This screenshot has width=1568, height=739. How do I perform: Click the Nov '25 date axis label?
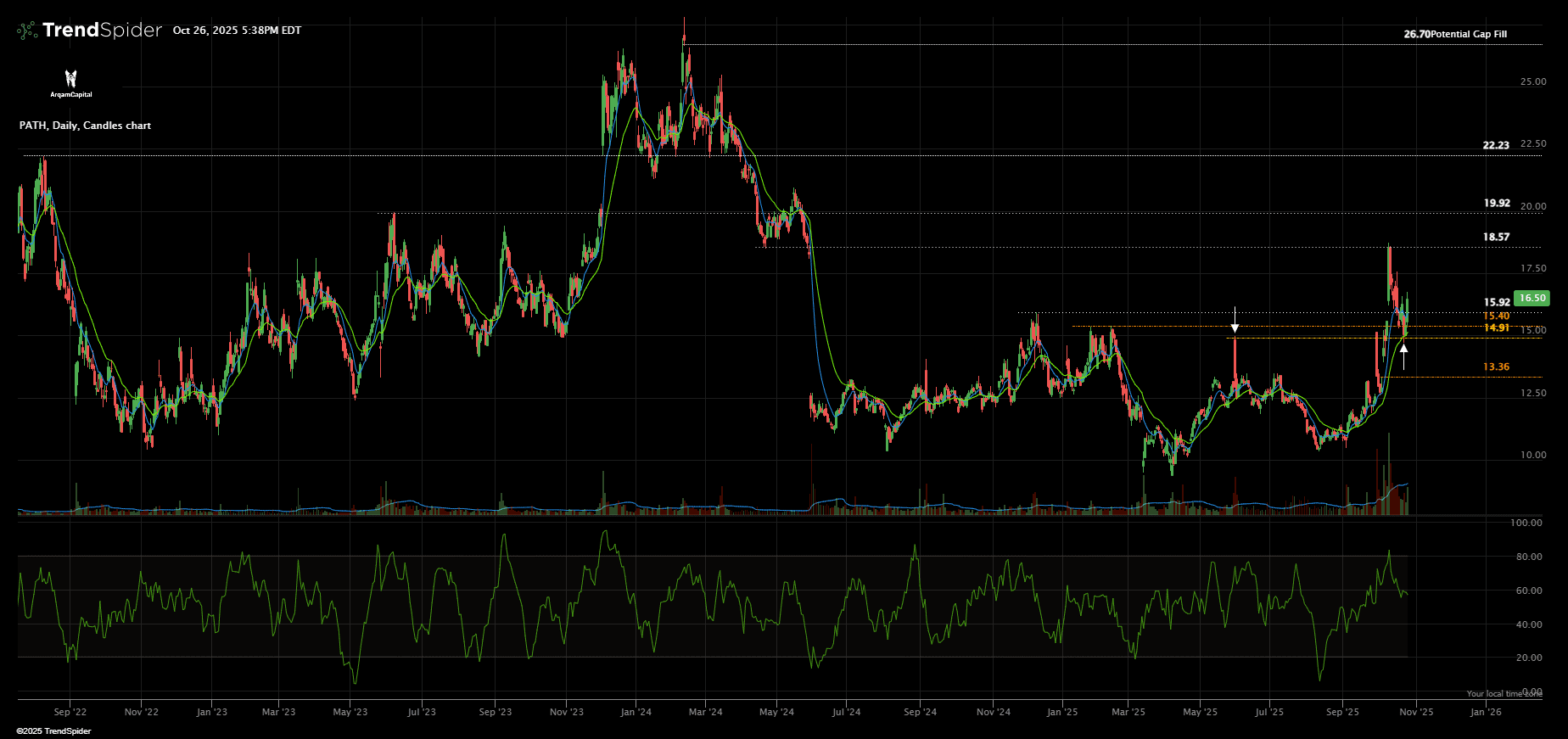(x=1415, y=712)
